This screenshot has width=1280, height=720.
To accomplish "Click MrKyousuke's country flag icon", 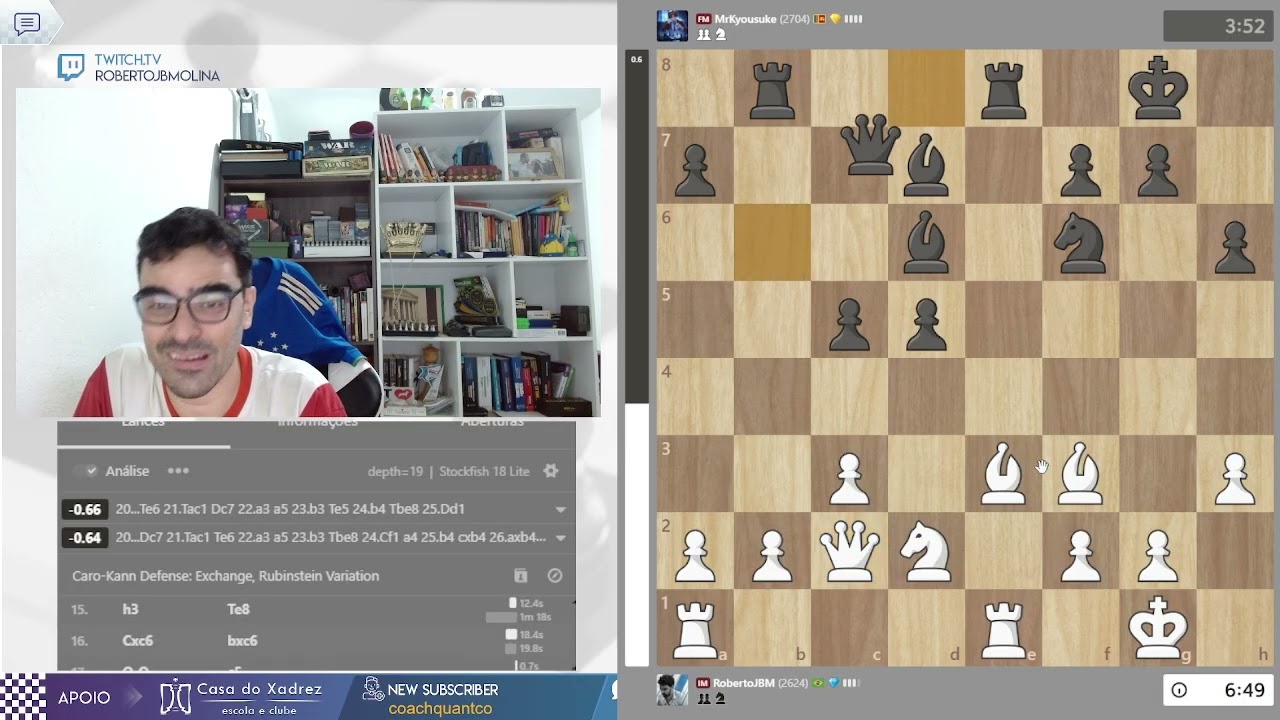I will click(x=820, y=19).
